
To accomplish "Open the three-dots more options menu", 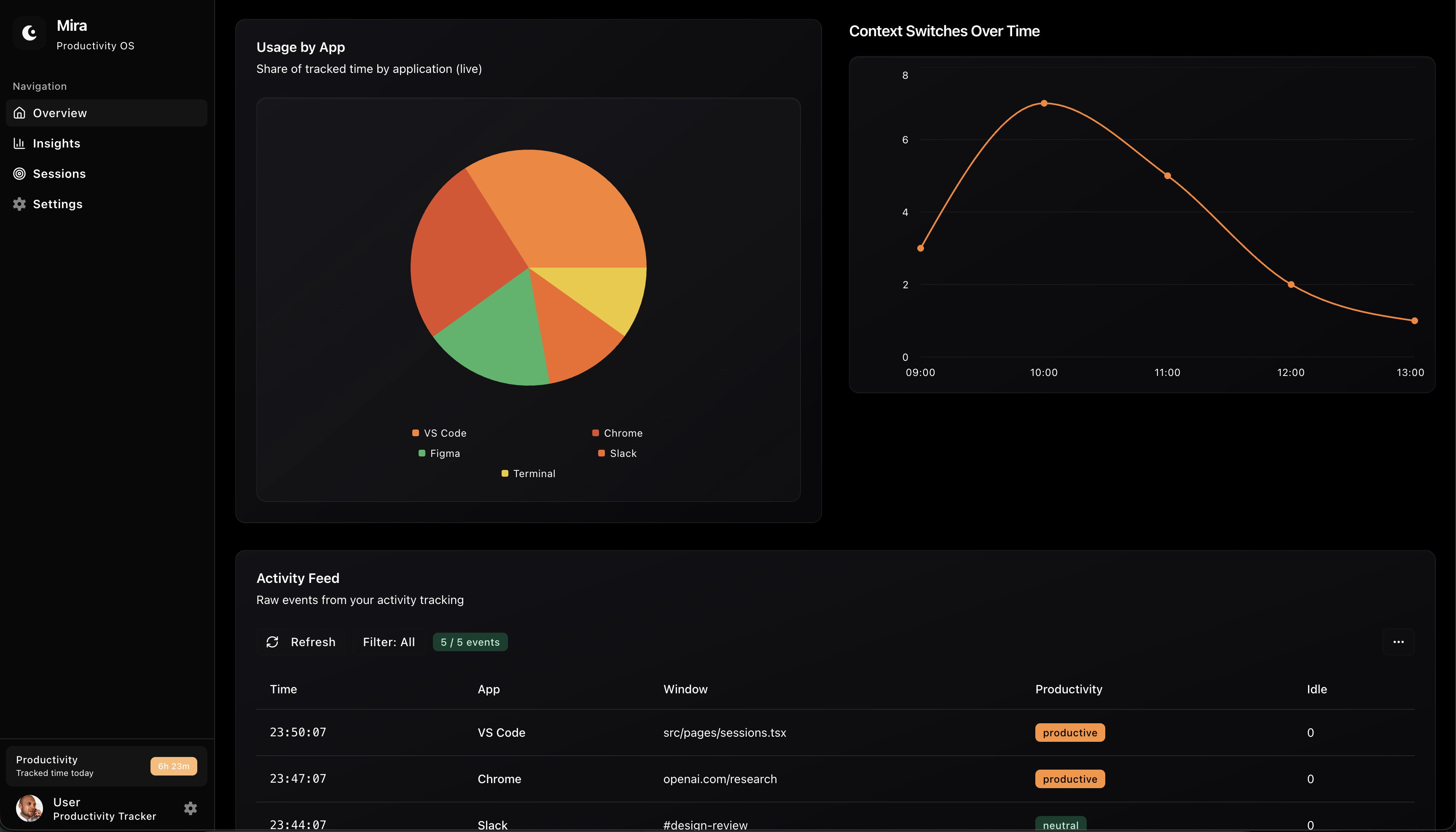I will 1398,642.
